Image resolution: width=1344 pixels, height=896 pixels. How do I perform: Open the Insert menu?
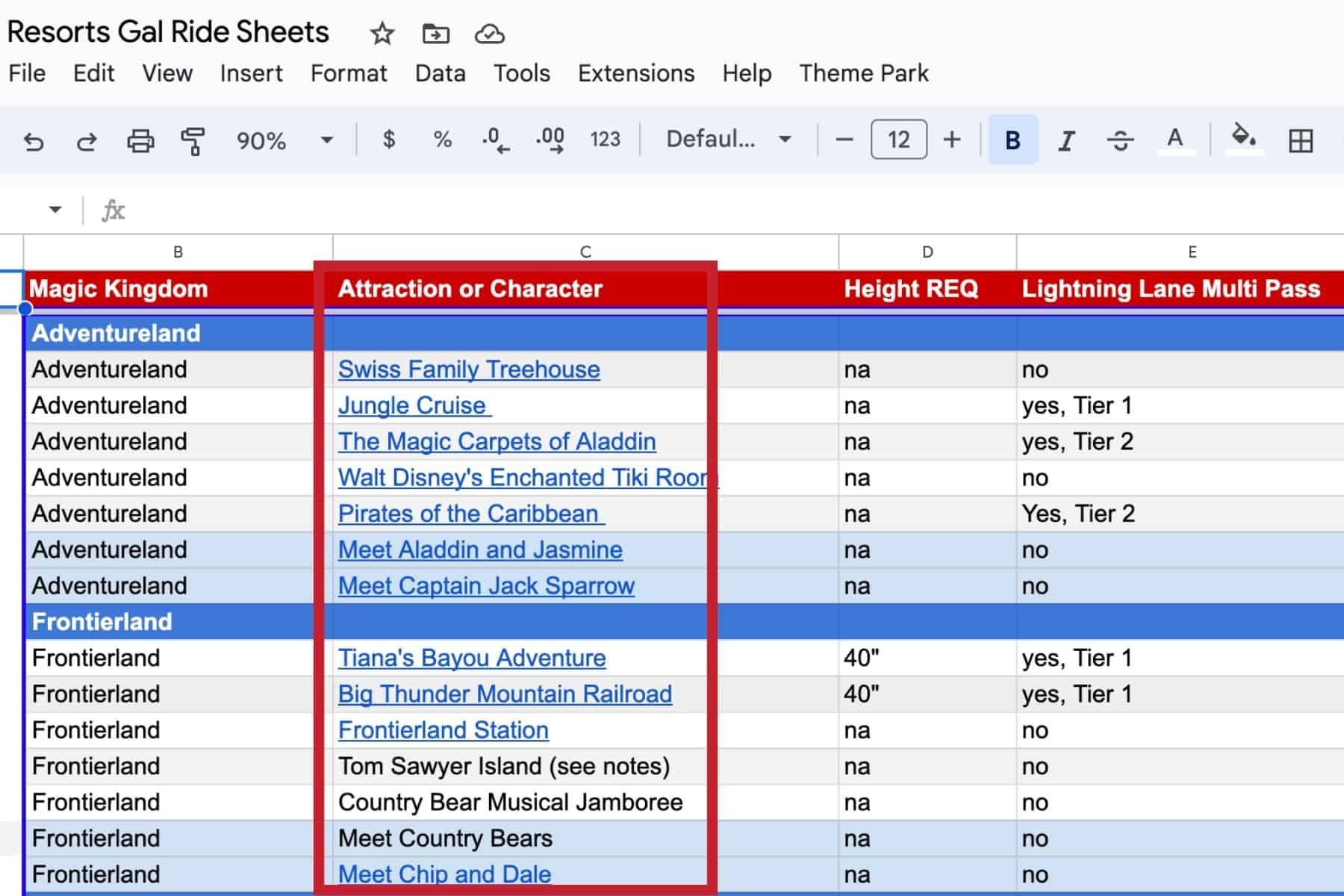coord(251,73)
